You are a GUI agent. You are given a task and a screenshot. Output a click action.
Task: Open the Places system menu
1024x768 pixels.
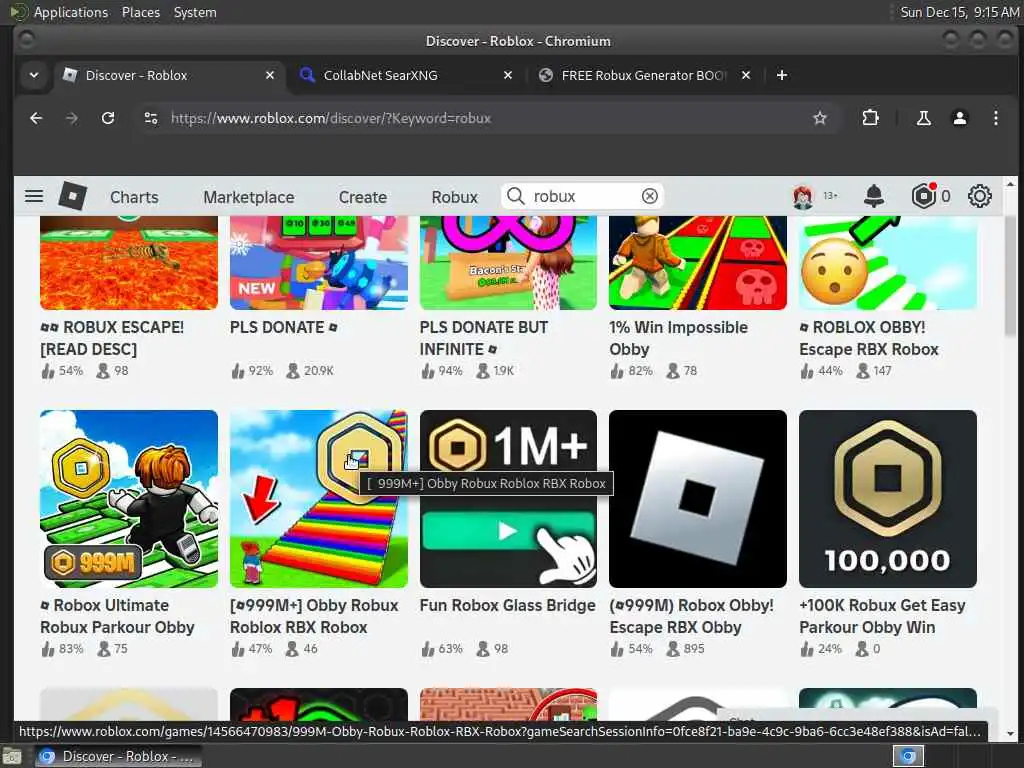coord(141,12)
